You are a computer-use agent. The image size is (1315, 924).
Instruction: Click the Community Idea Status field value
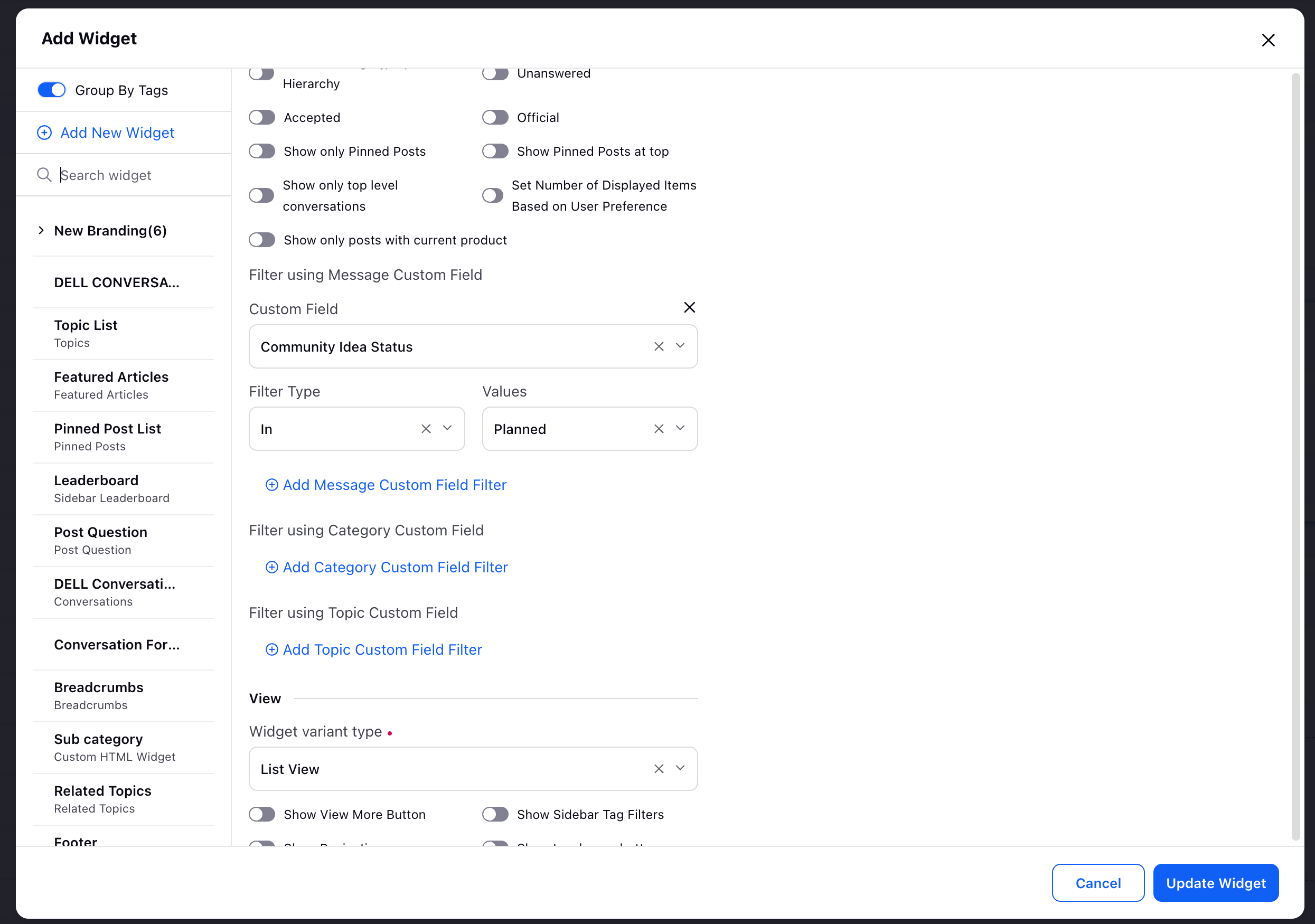(337, 347)
